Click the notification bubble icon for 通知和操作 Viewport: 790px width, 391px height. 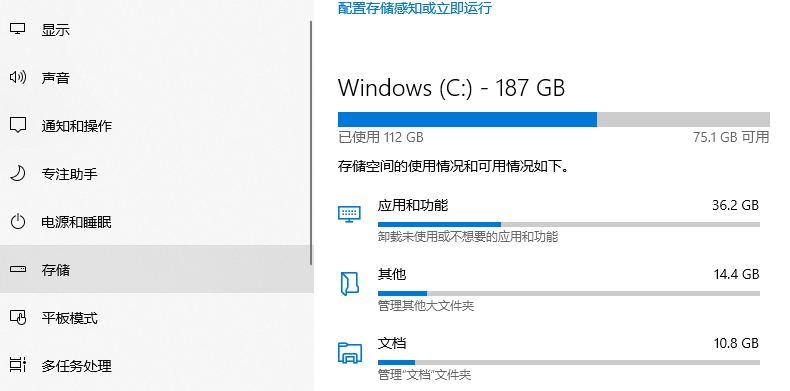coord(18,125)
